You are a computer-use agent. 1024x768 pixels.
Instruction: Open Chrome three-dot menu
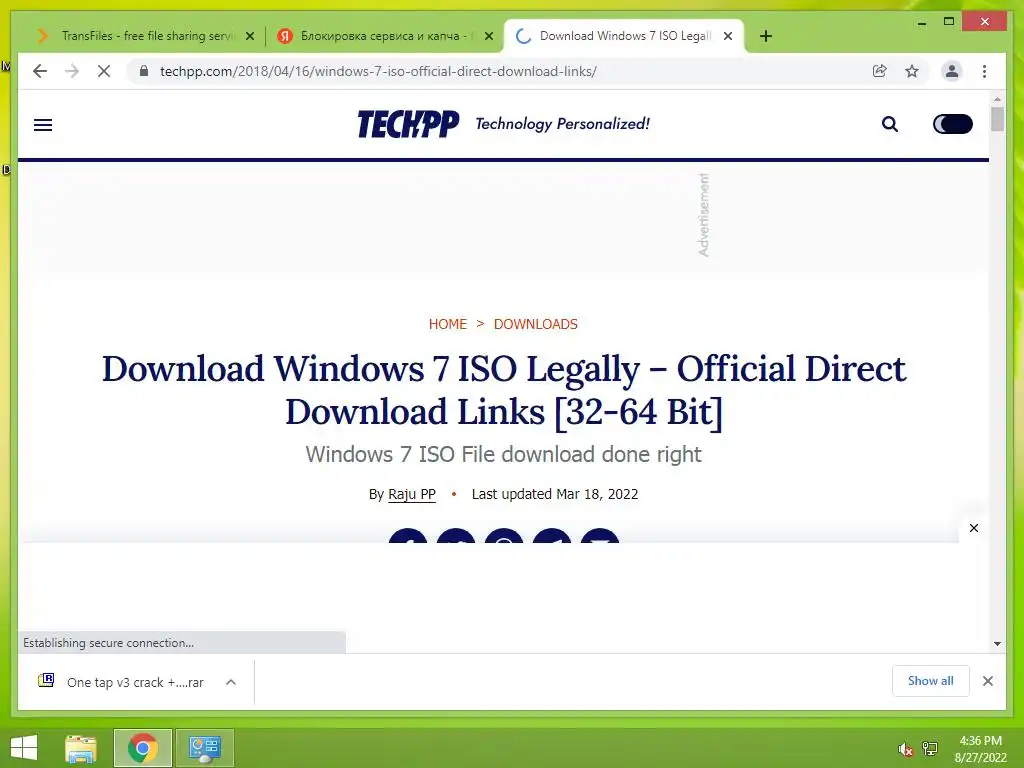point(984,71)
